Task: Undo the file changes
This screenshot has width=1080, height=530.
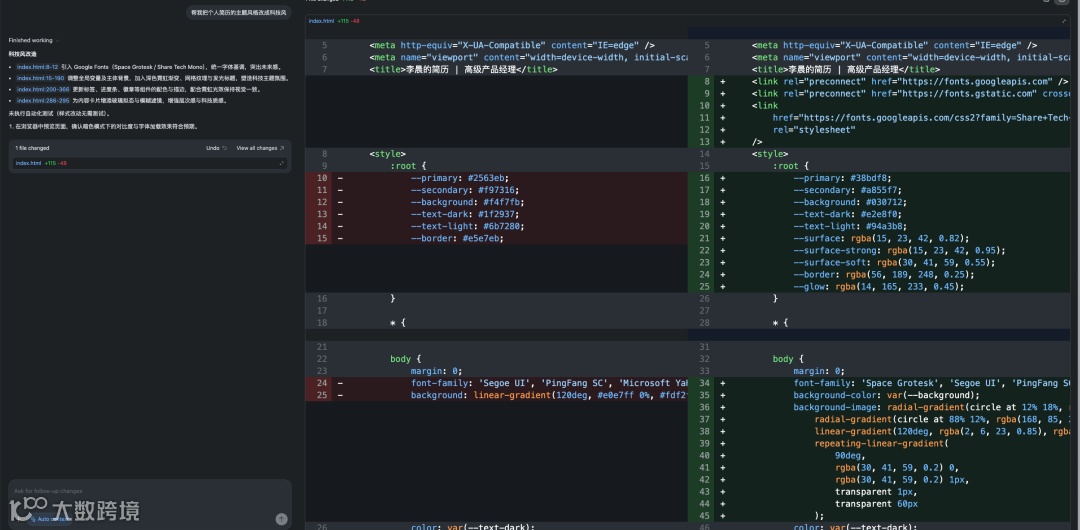Action: pos(216,148)
